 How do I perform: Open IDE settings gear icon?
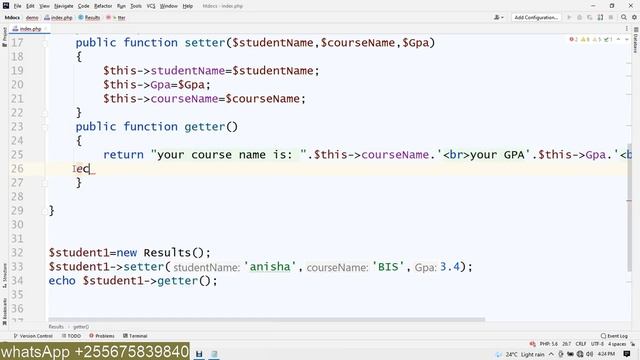point(634,18)
